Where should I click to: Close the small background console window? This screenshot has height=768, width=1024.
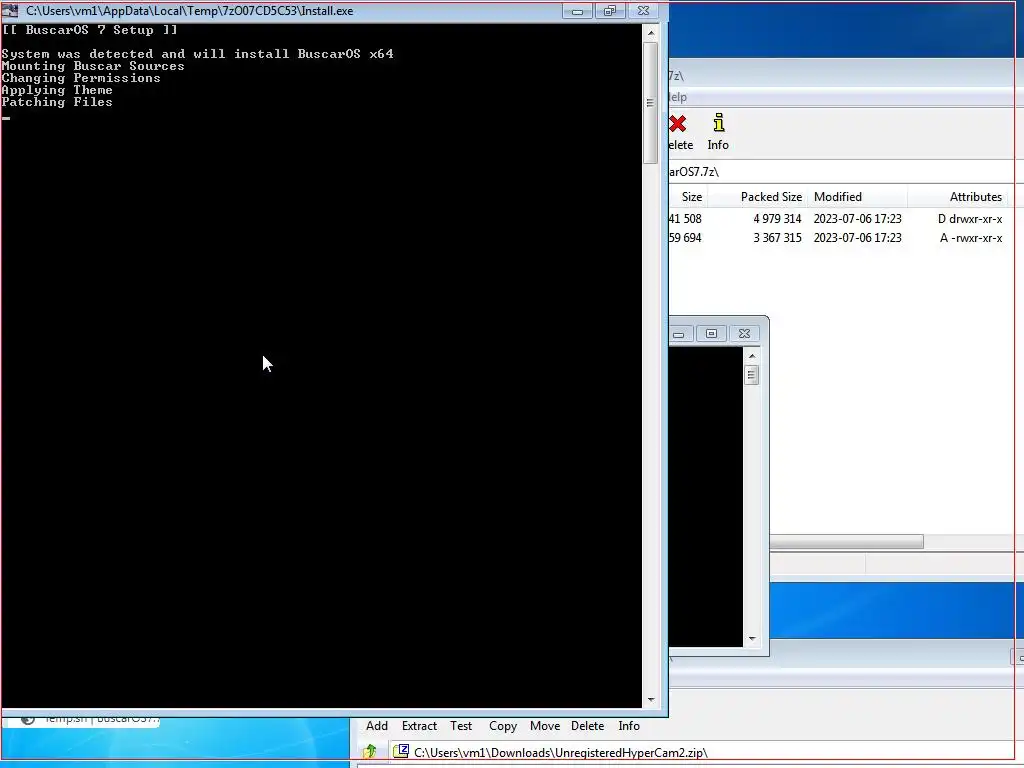[744, 334]
